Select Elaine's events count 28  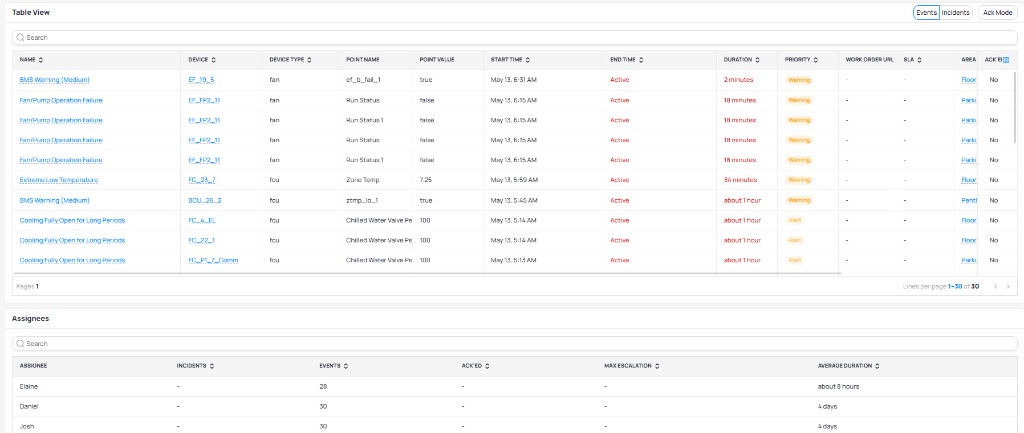coord(323,387)
